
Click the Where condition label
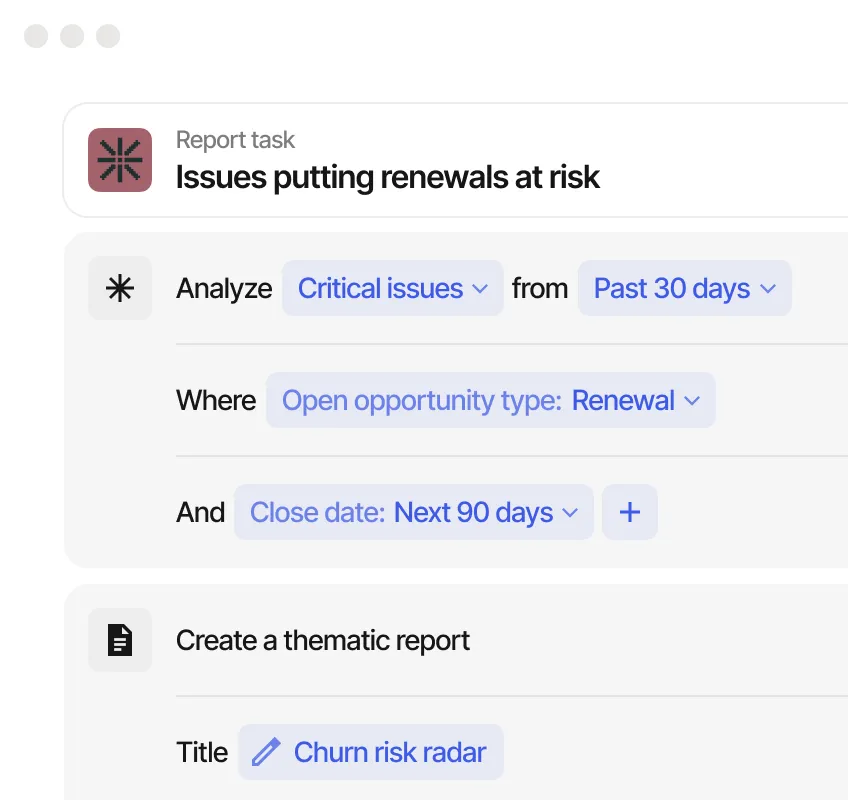216,400
